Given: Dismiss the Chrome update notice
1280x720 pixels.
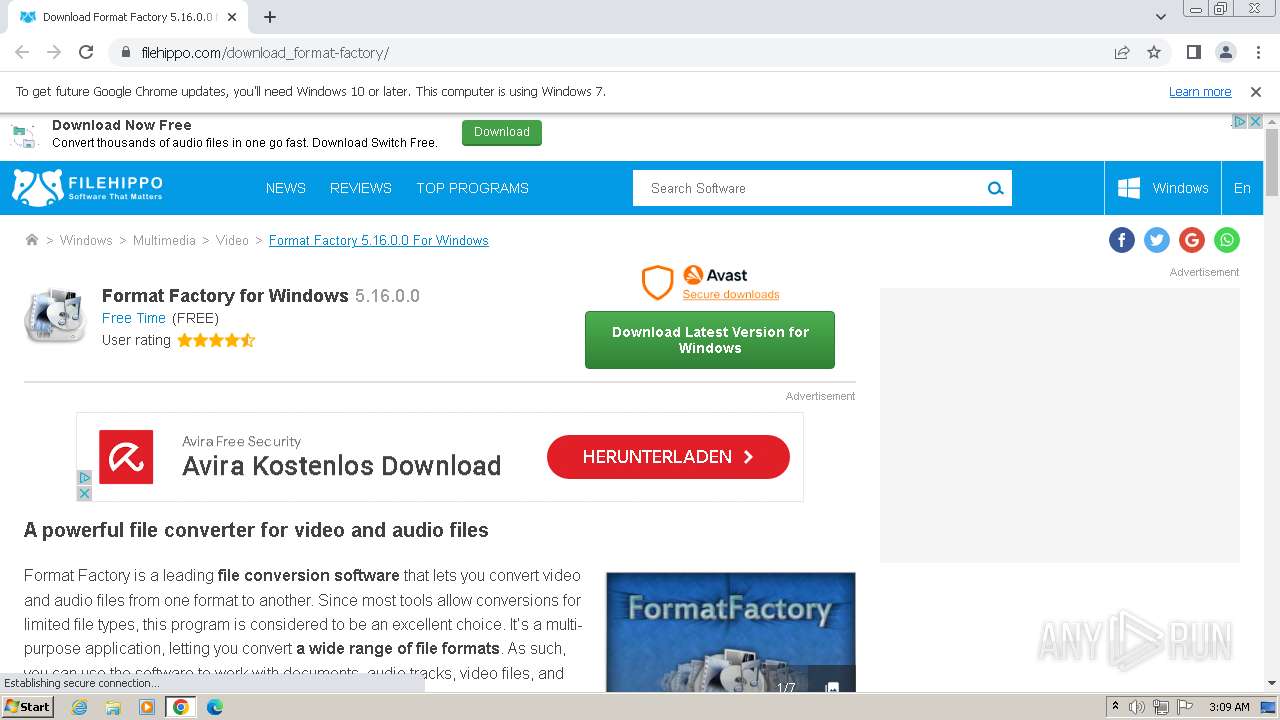Looking at the screenshot, I should (x=1256, y=91).
